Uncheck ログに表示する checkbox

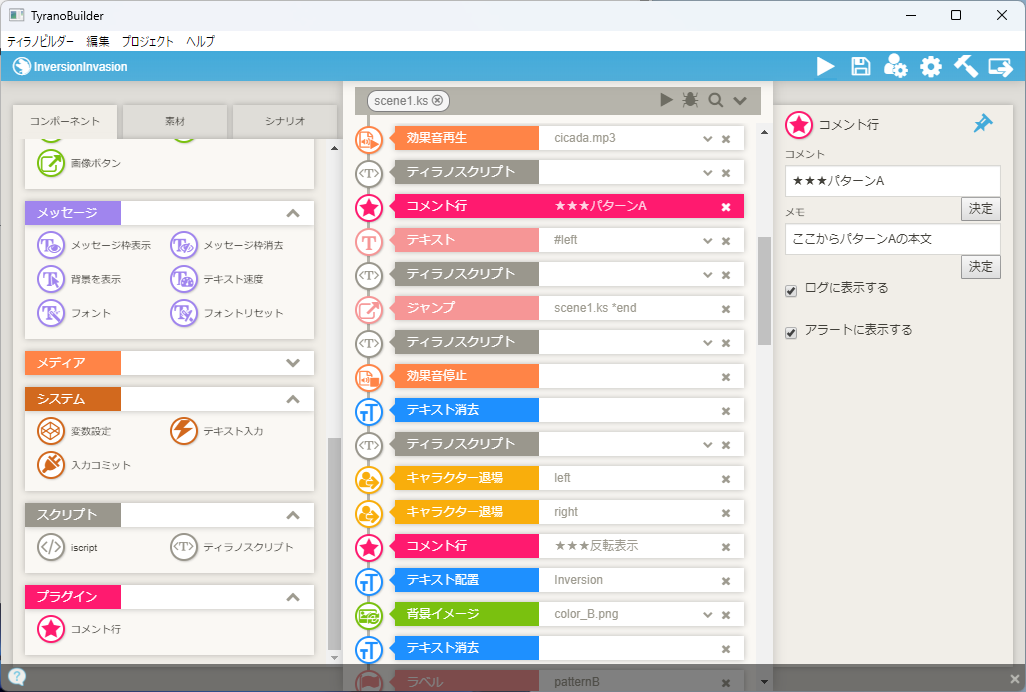tap(792, 291)
